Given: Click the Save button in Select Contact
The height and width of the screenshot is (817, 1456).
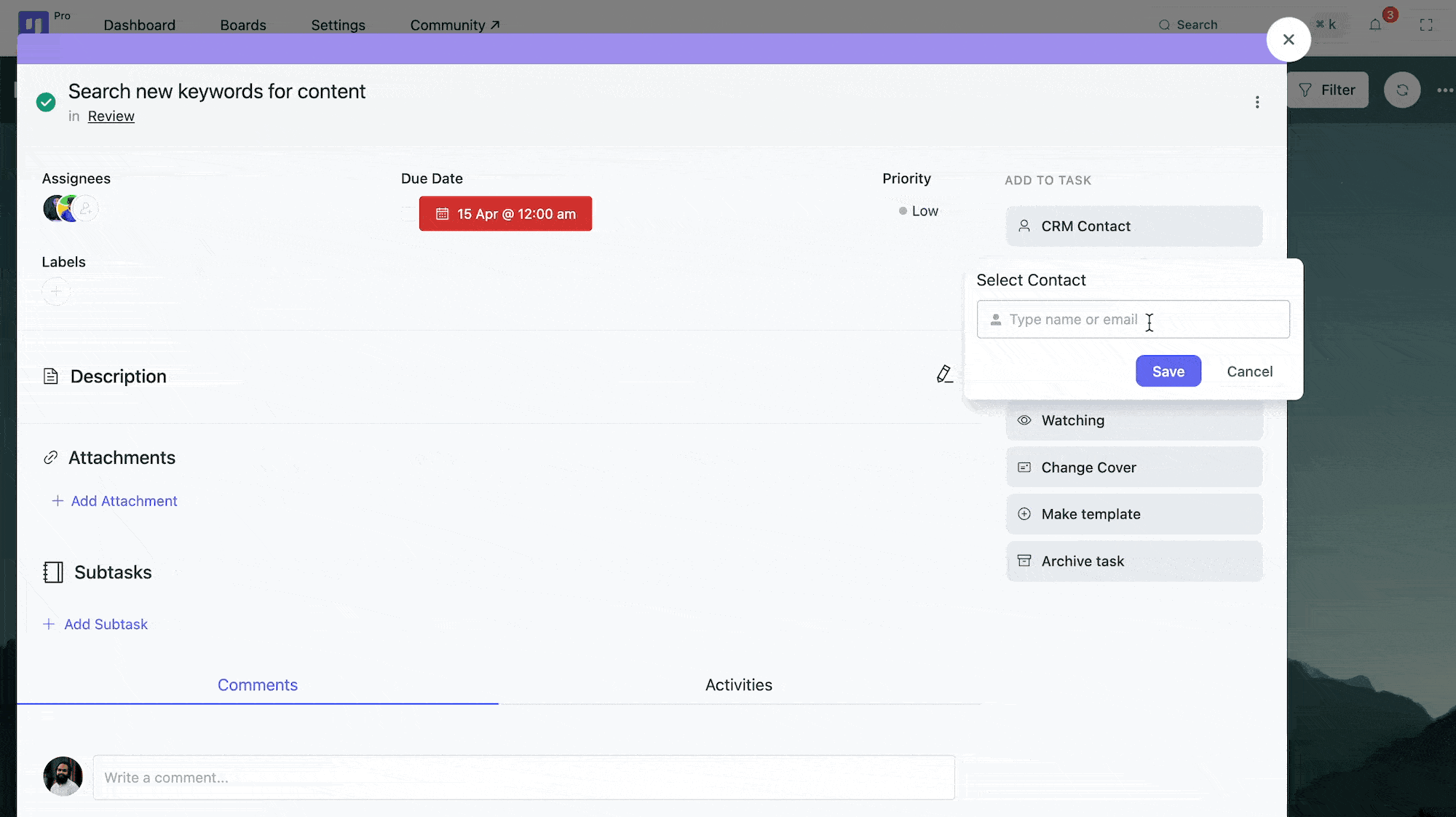Looking at the screenshot, I should [x=1168, y=370].
